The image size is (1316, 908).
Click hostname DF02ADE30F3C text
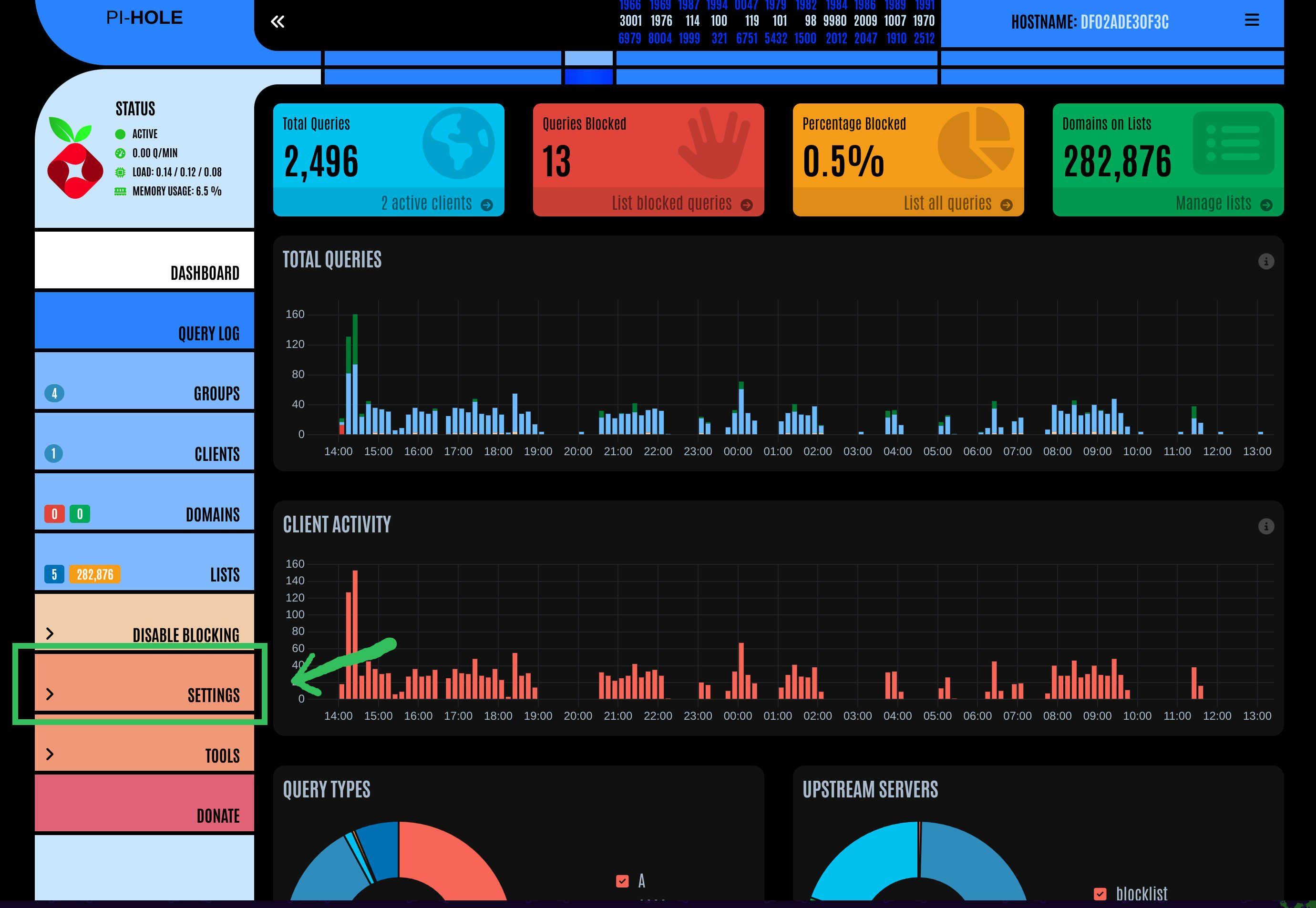tap(1124, 22)
